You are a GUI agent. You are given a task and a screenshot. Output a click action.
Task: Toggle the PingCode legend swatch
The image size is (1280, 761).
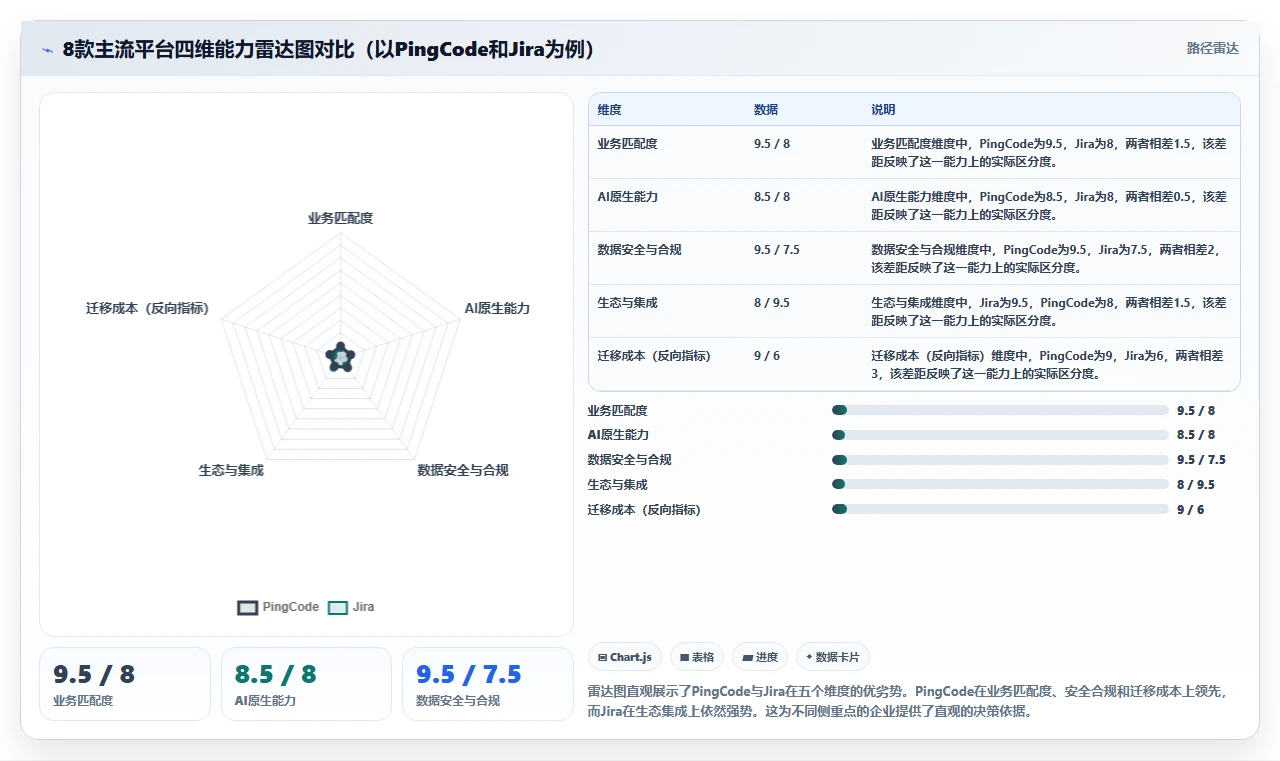[x=247, y=607]
